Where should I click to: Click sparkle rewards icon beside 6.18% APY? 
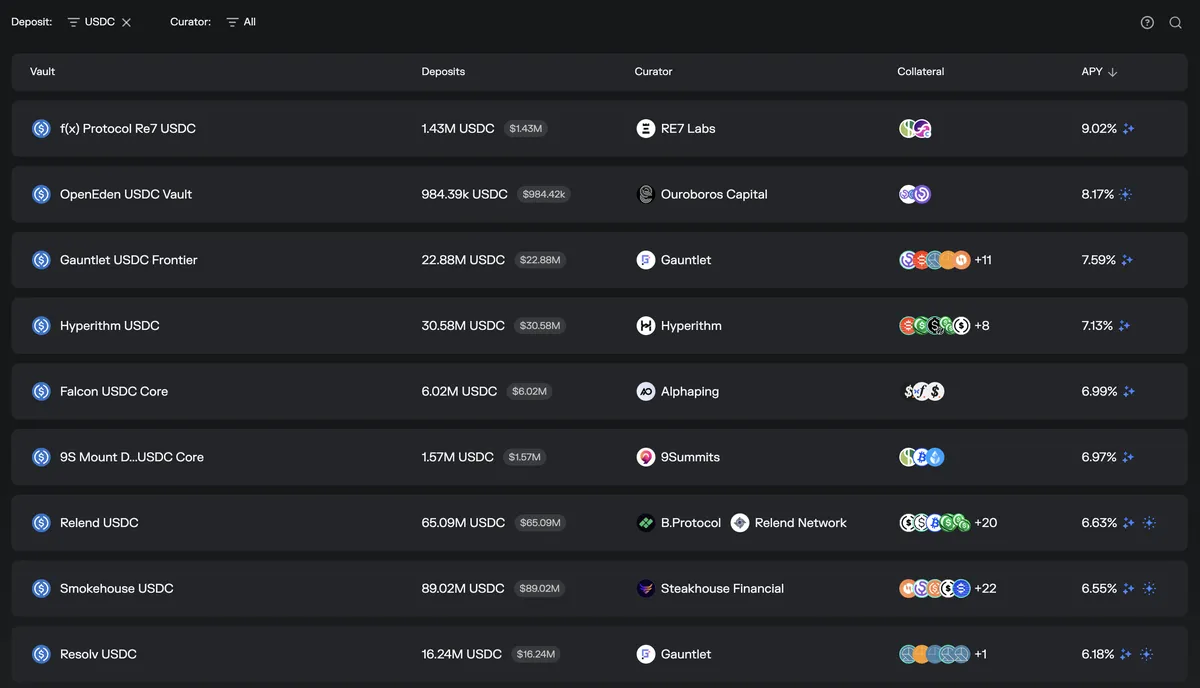click(1126, 654)
